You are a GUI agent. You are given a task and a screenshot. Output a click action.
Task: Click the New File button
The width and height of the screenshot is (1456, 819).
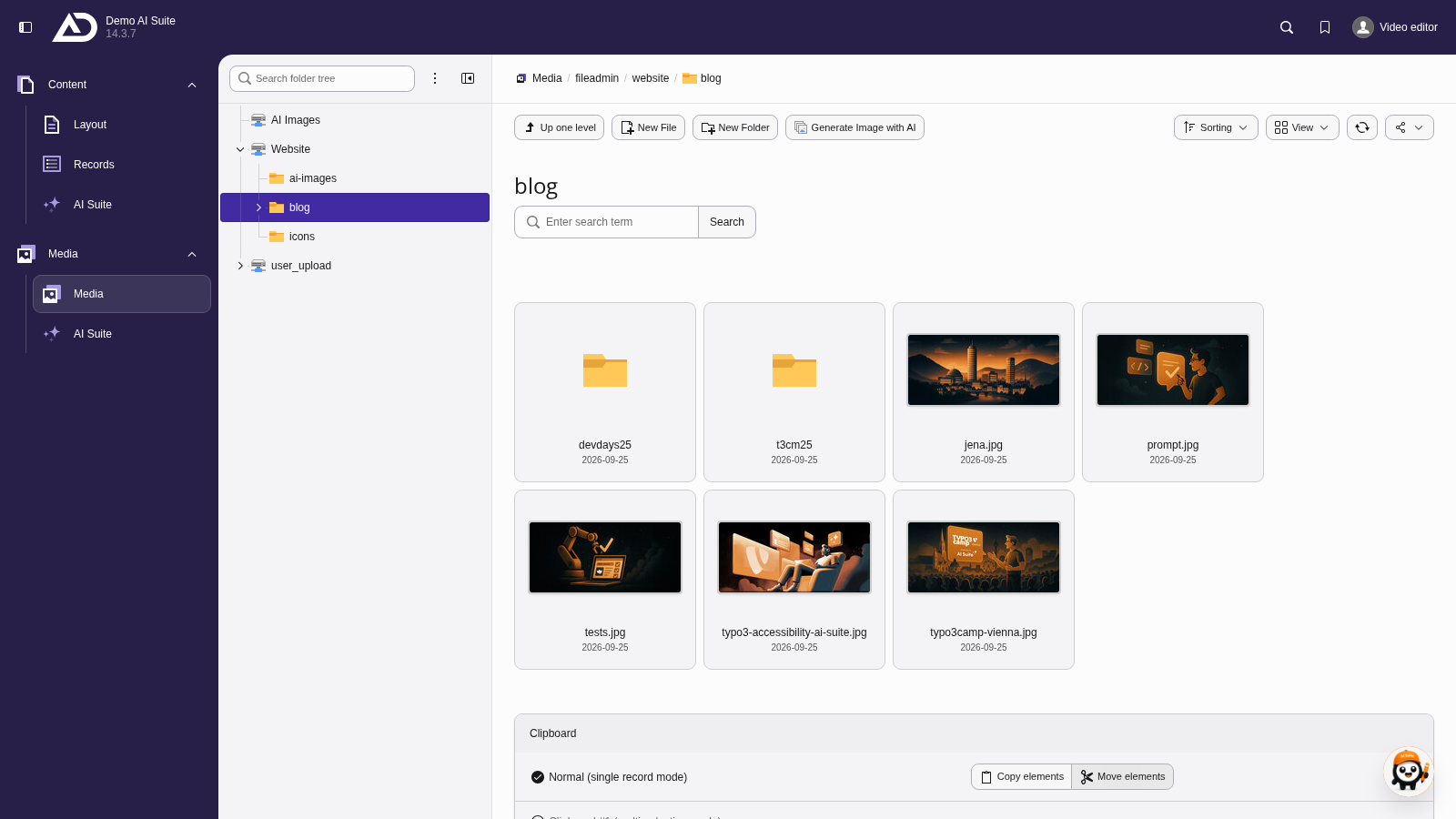point(648,127)
